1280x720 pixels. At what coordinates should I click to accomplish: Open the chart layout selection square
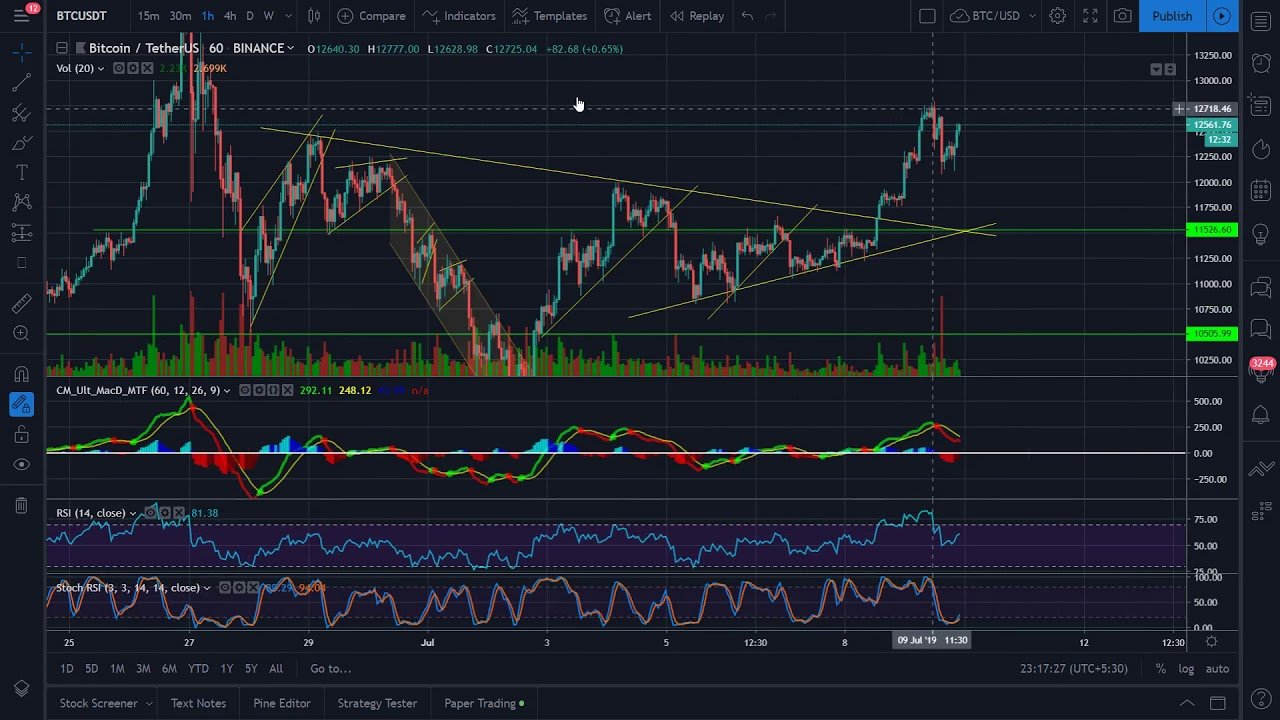tap(927, 16)
